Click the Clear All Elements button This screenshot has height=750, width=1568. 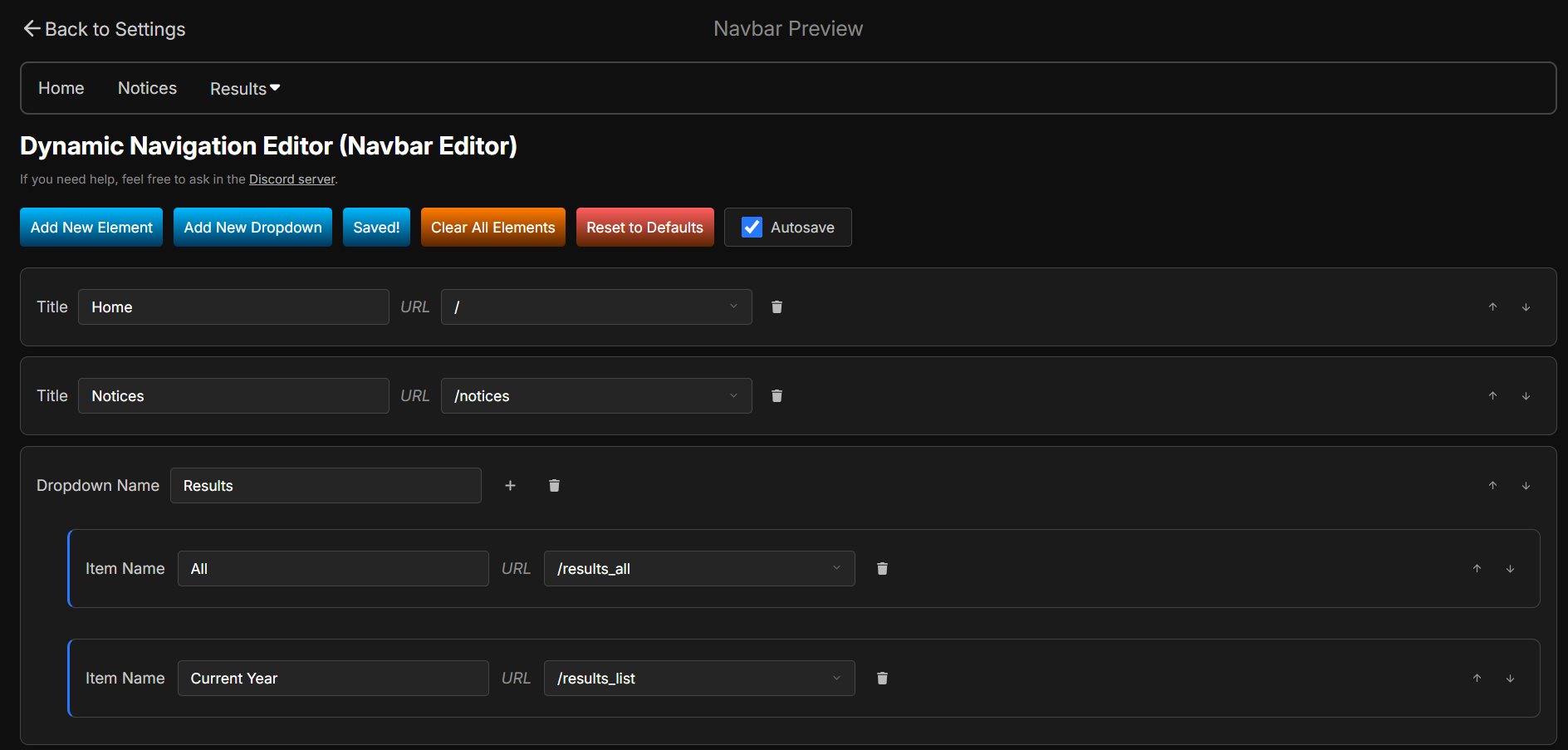point(492,227)
